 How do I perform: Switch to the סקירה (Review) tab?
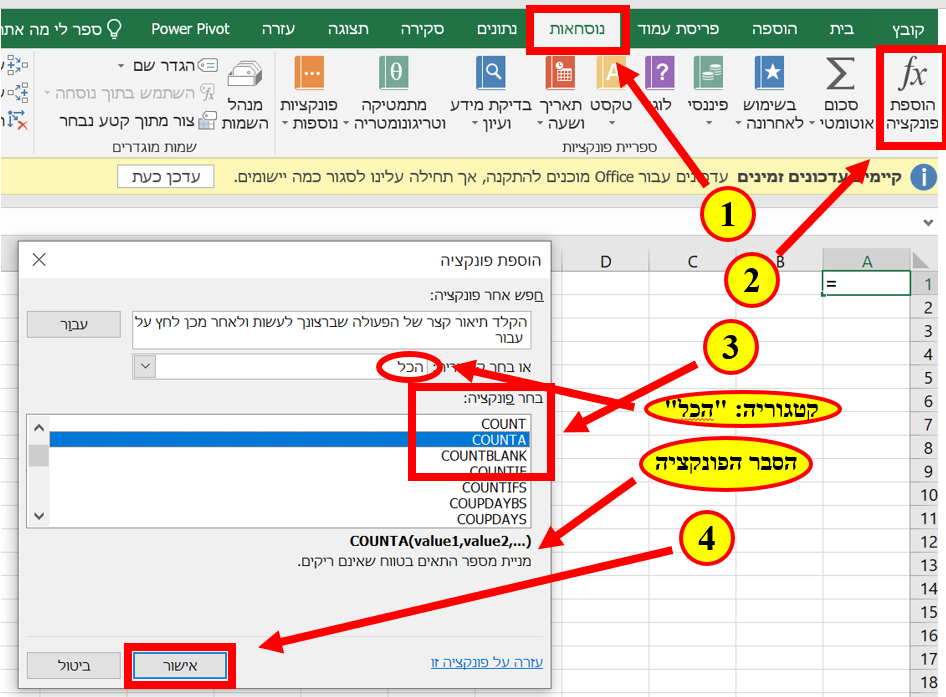click(x=422, y=29)
